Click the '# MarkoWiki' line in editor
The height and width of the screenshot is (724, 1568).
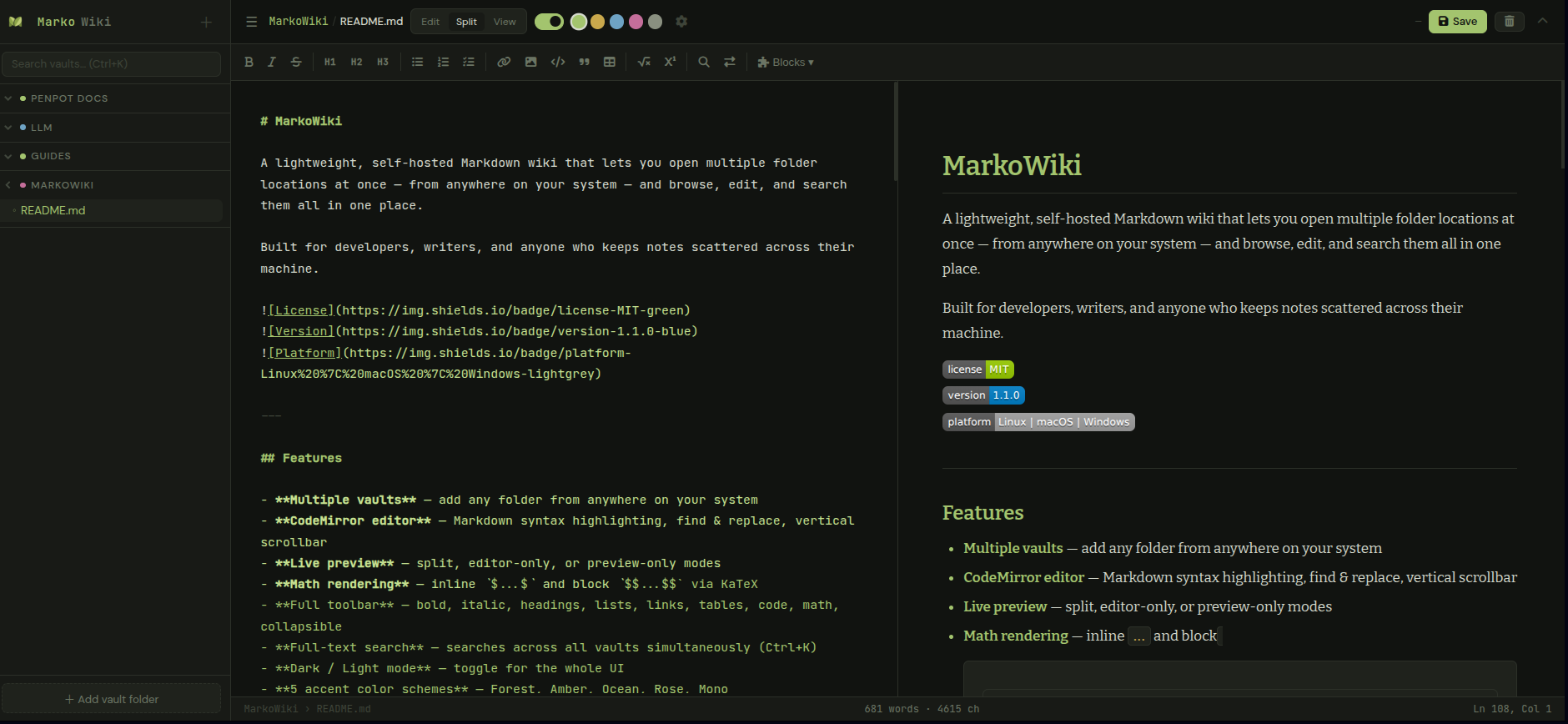click(301, 121)
